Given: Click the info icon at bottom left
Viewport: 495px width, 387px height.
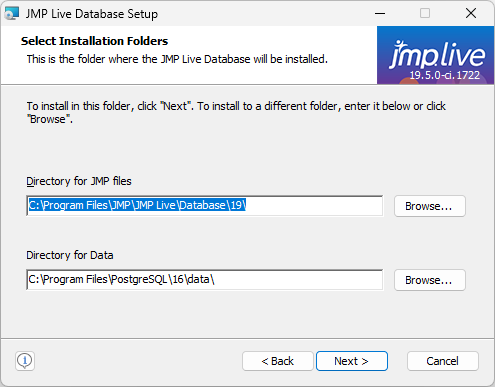Looking at the screenshot, I should (25, 361).
